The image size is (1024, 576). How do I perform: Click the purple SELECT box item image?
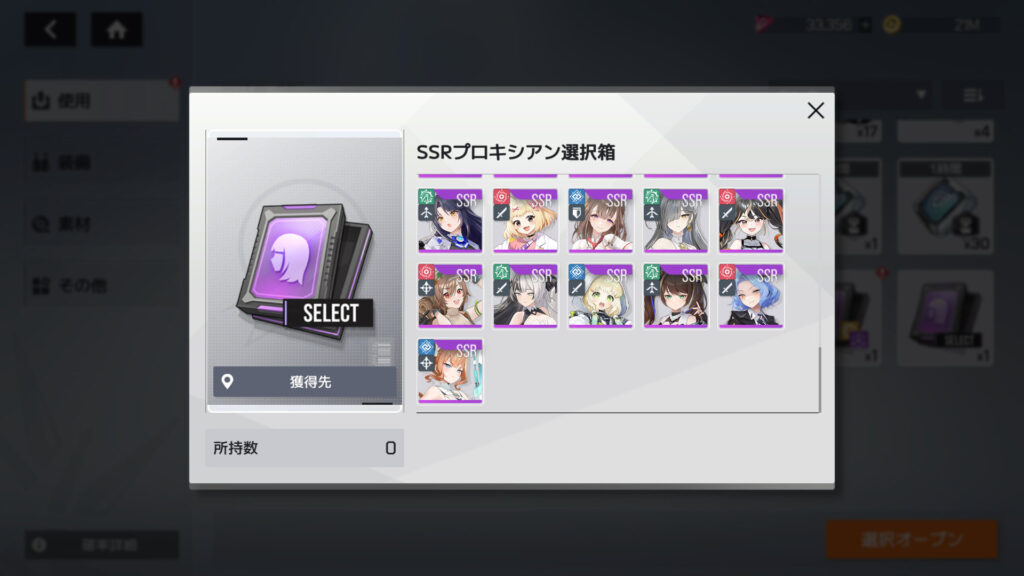(304, 270)
